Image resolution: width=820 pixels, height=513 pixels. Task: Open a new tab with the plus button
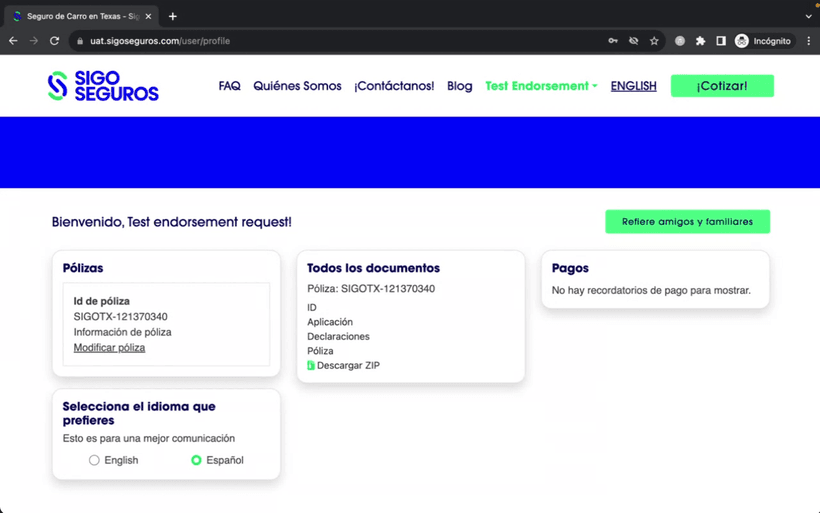(173, 16)
